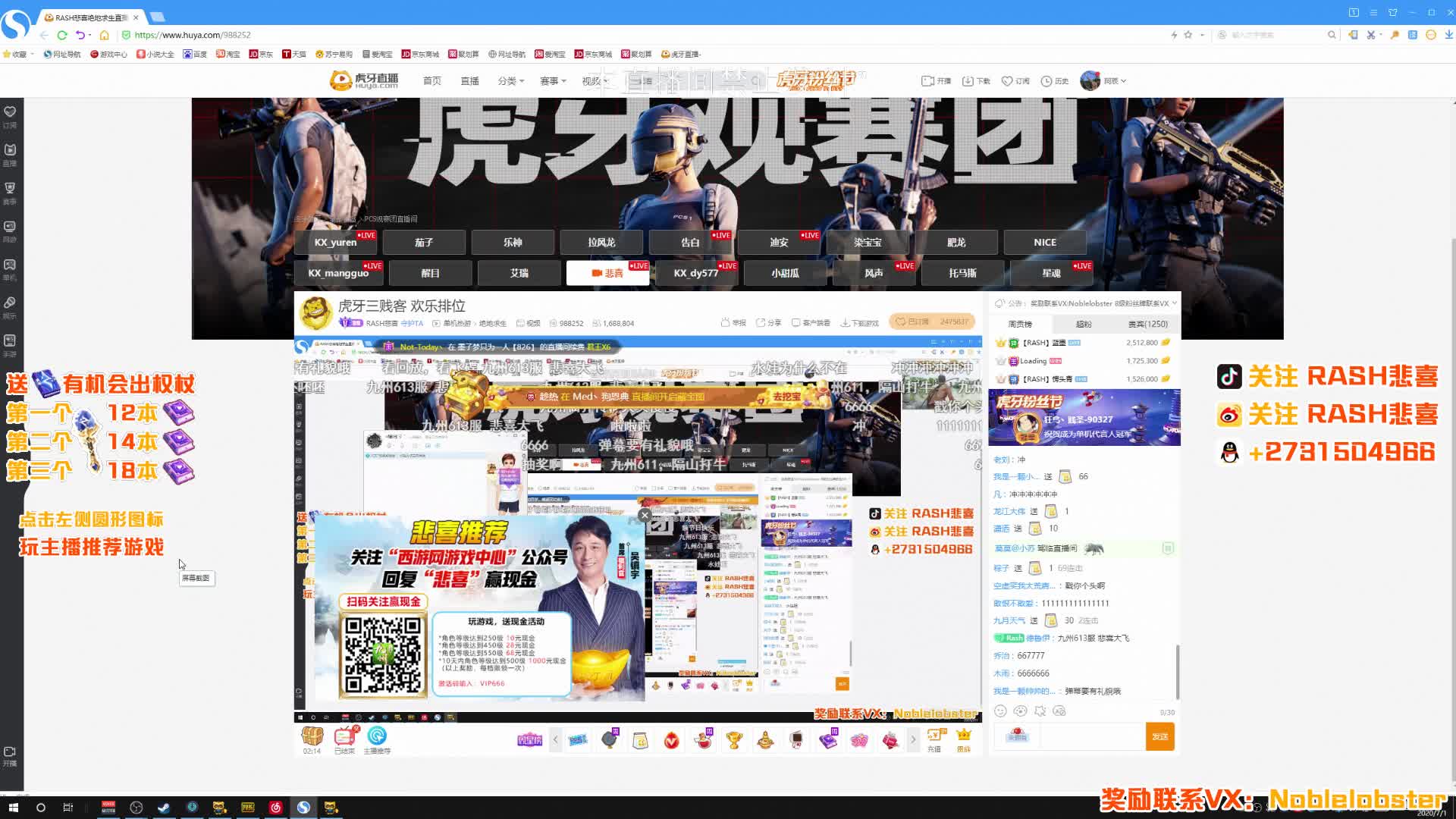The height and width of the screenshot is (819, 1456).
Task: Click the 举报 report icon
Action: click(x=733, y=323)
